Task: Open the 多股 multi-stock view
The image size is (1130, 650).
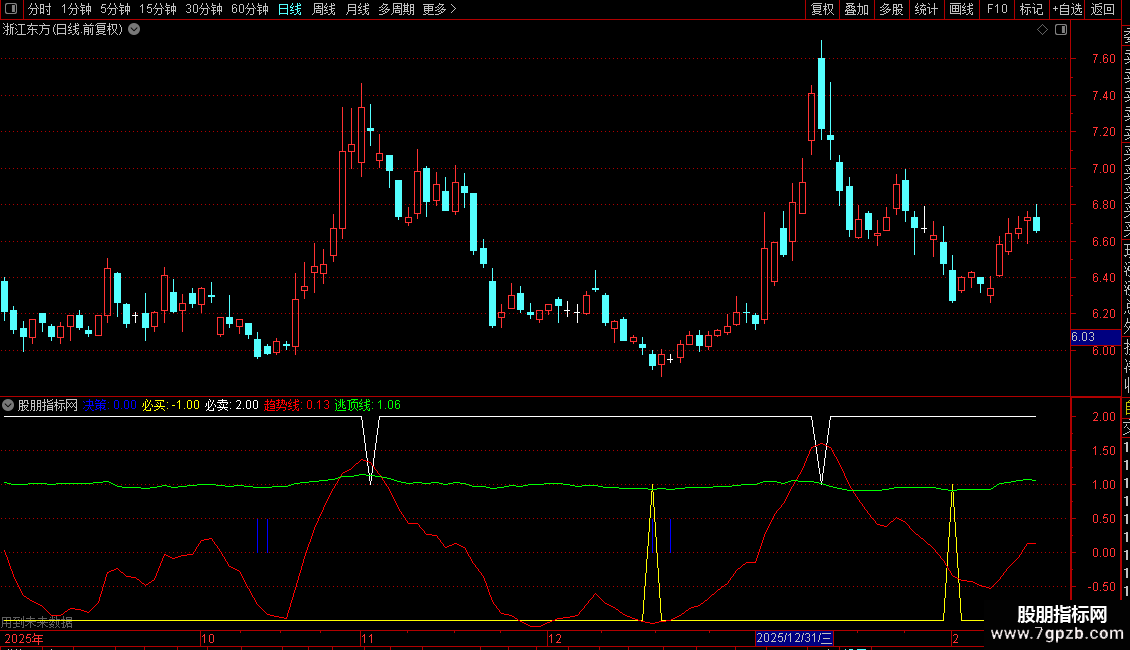Action: [891, 9]
